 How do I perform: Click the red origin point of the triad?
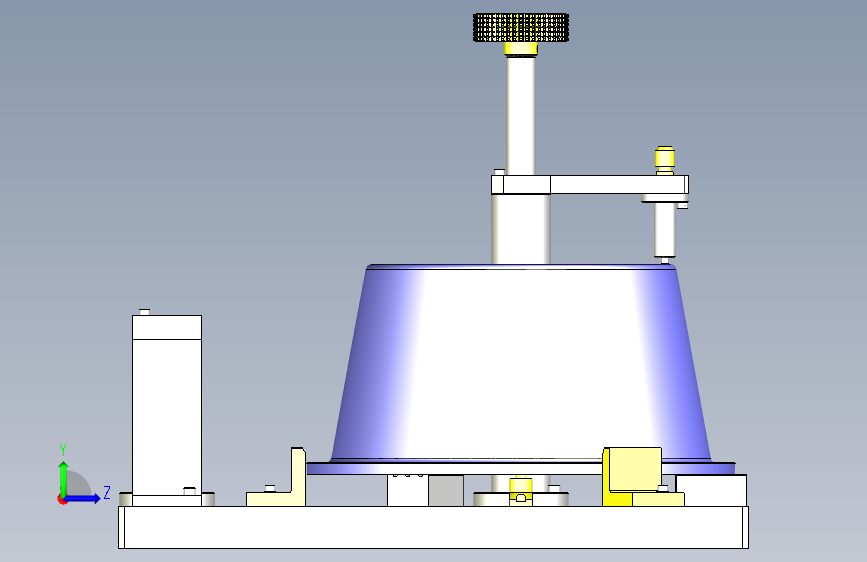point(62,499)
